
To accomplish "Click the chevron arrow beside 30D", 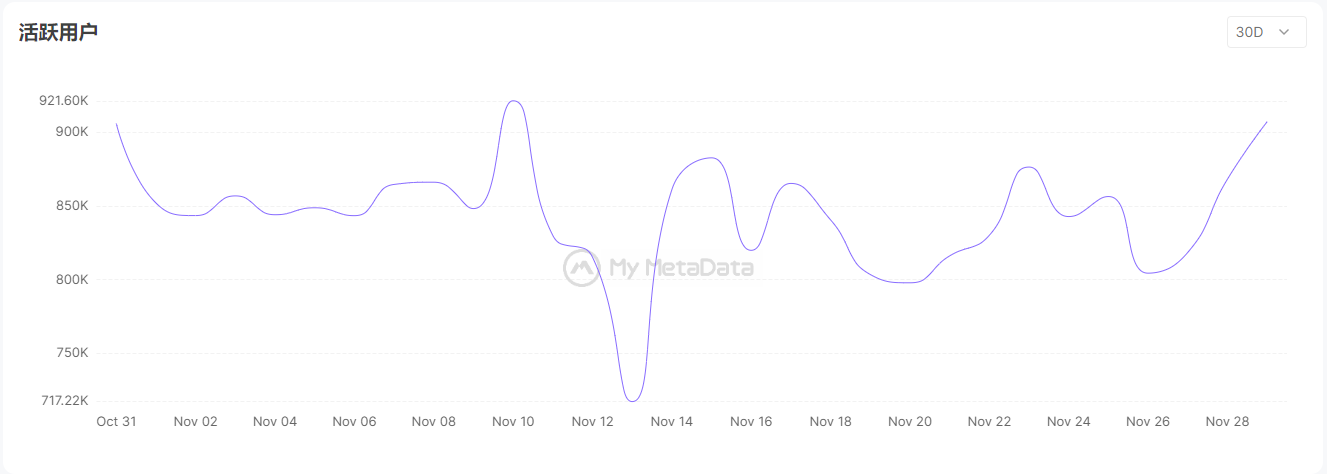I will click(1285, 32).
